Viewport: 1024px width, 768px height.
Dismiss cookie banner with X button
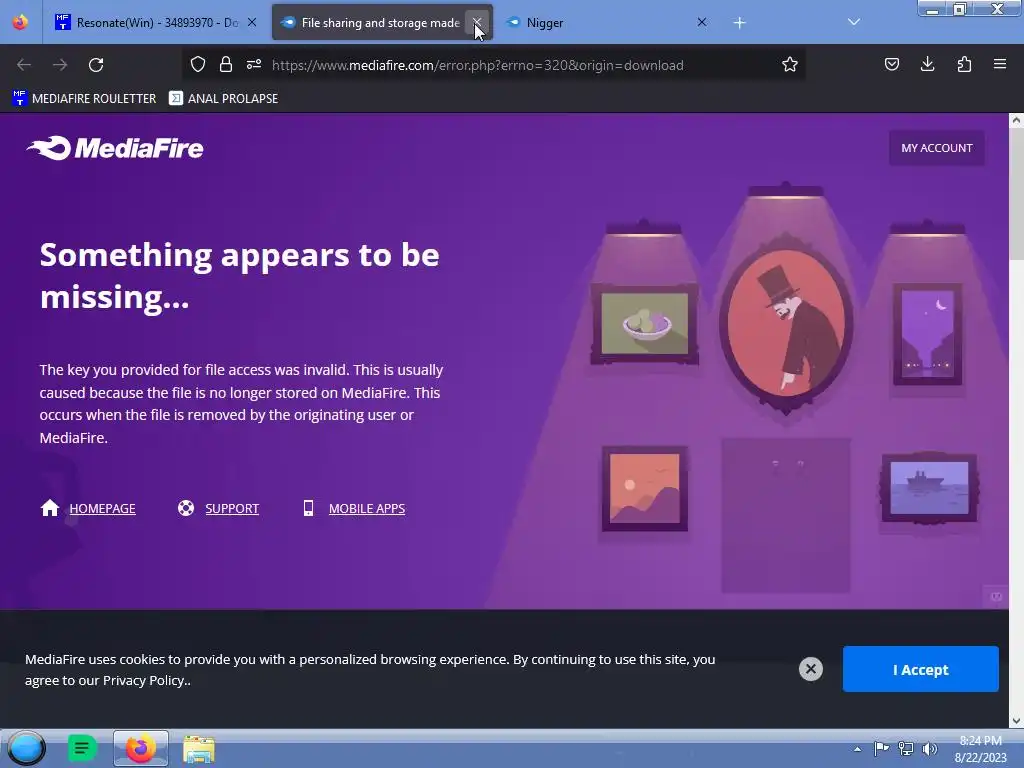(810, 669)
